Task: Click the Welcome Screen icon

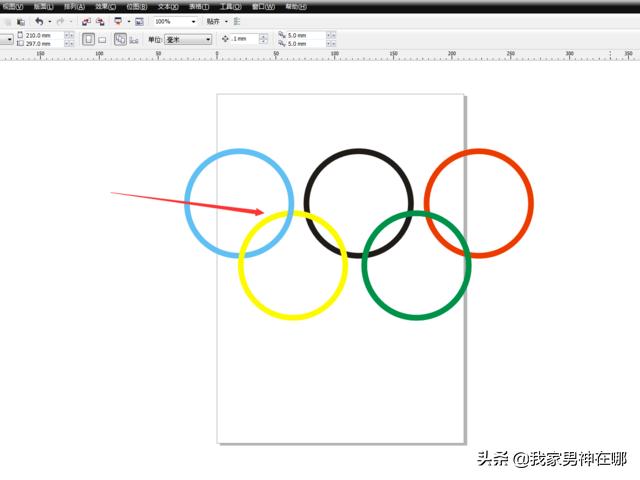Action: [139, 22]
